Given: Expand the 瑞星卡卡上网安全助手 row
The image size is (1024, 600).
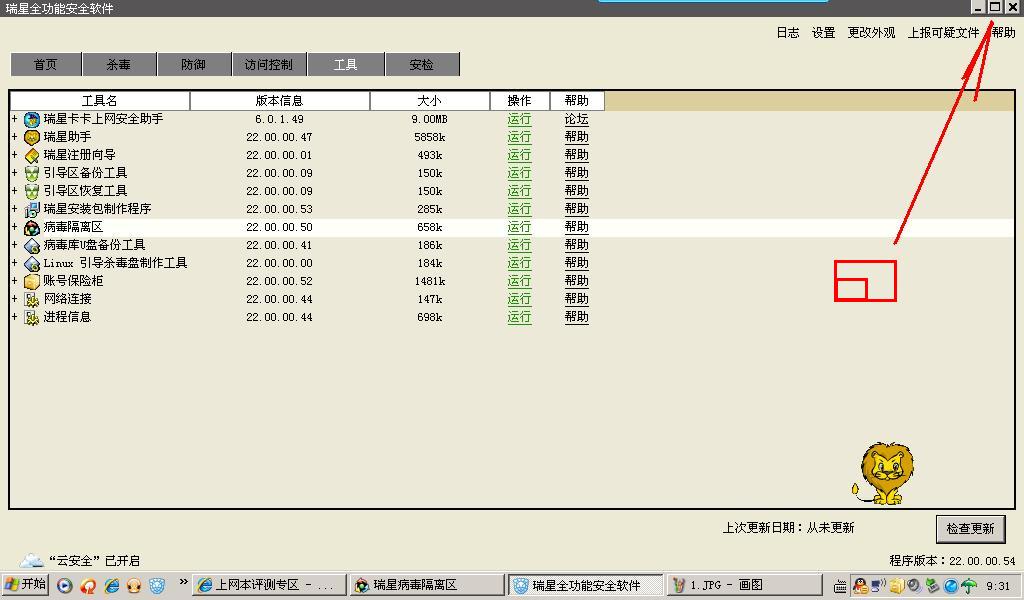Looking at the screenshot, I should tap(14, 119).
